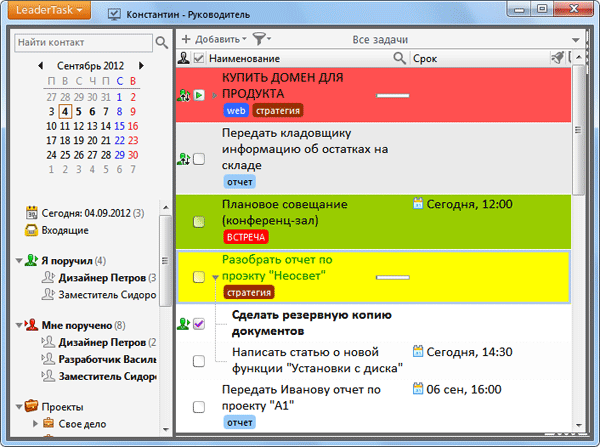This screenshot has height=447, width=600.
Task: Click progress bar of Разобрать отчет task
Action: 393,277
